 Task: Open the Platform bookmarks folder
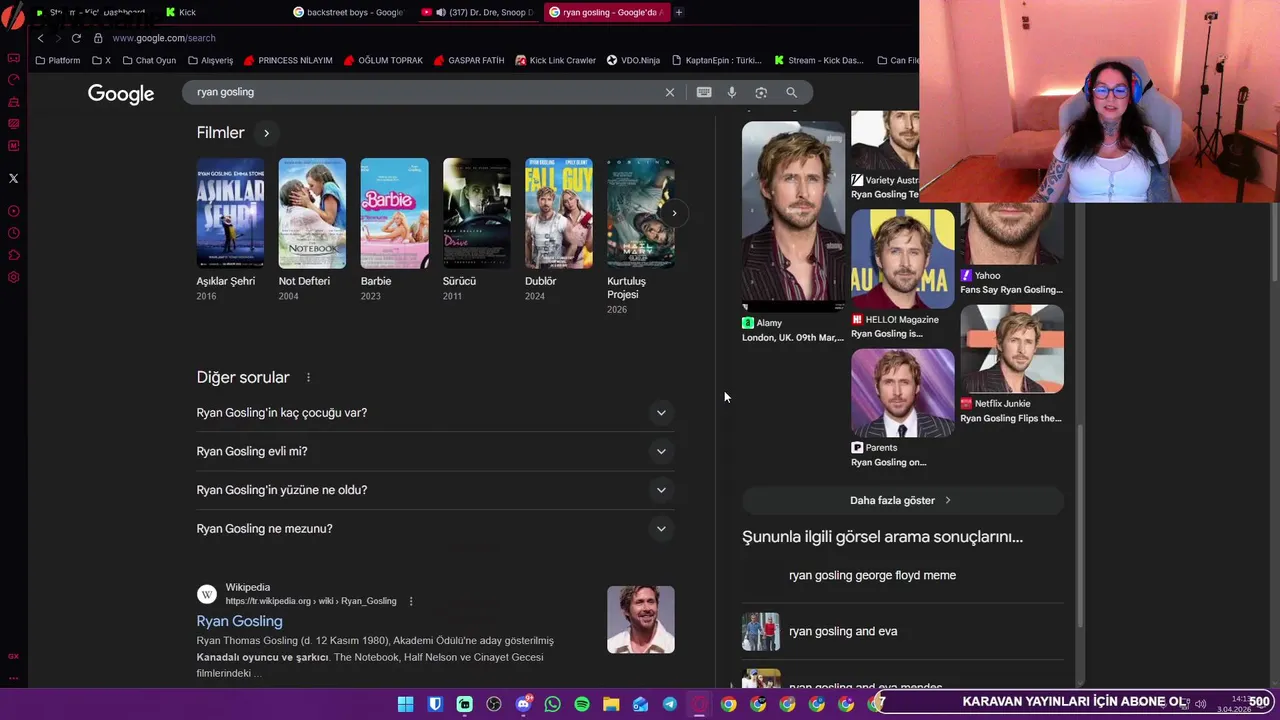[x=57, y=60]
